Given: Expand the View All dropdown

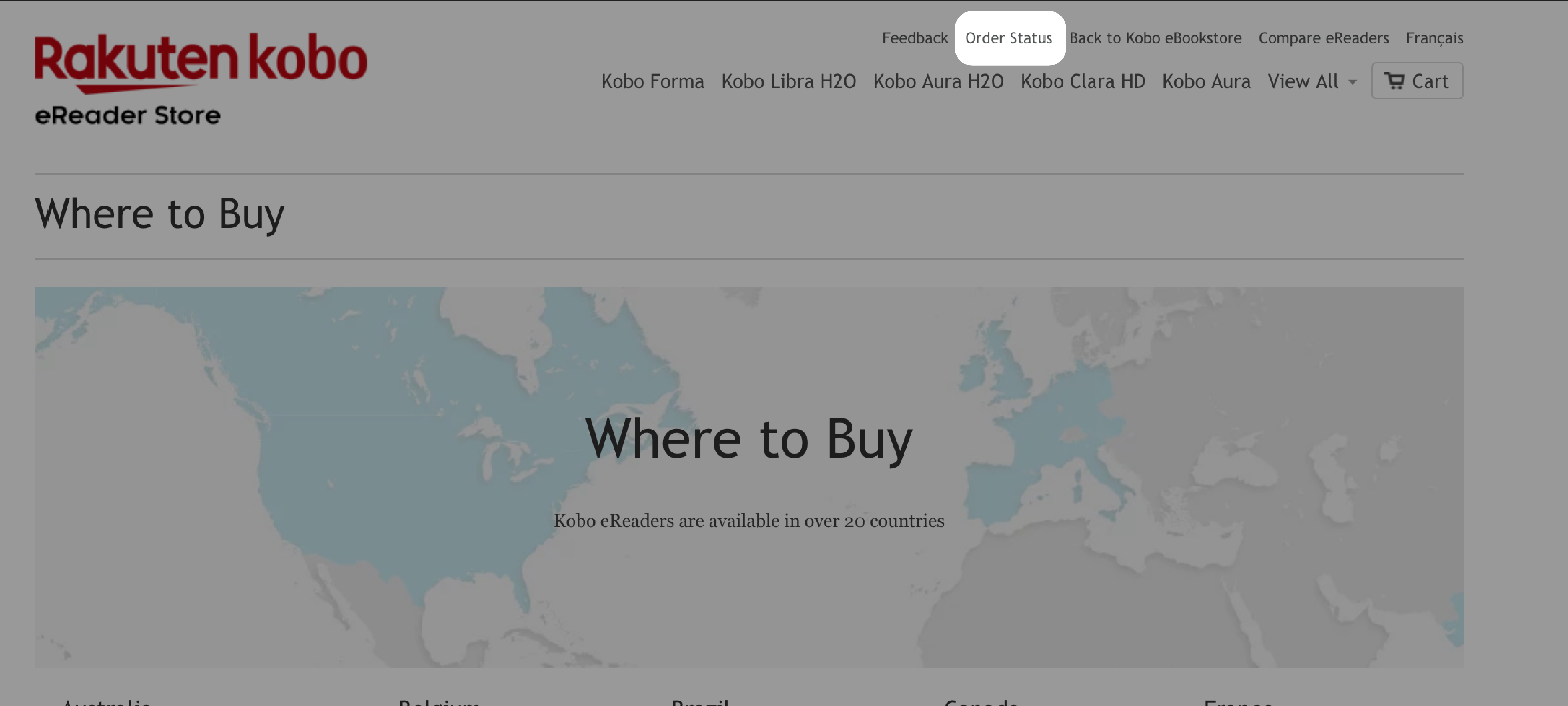Looking at the screenshot, I should [1312, 81].
